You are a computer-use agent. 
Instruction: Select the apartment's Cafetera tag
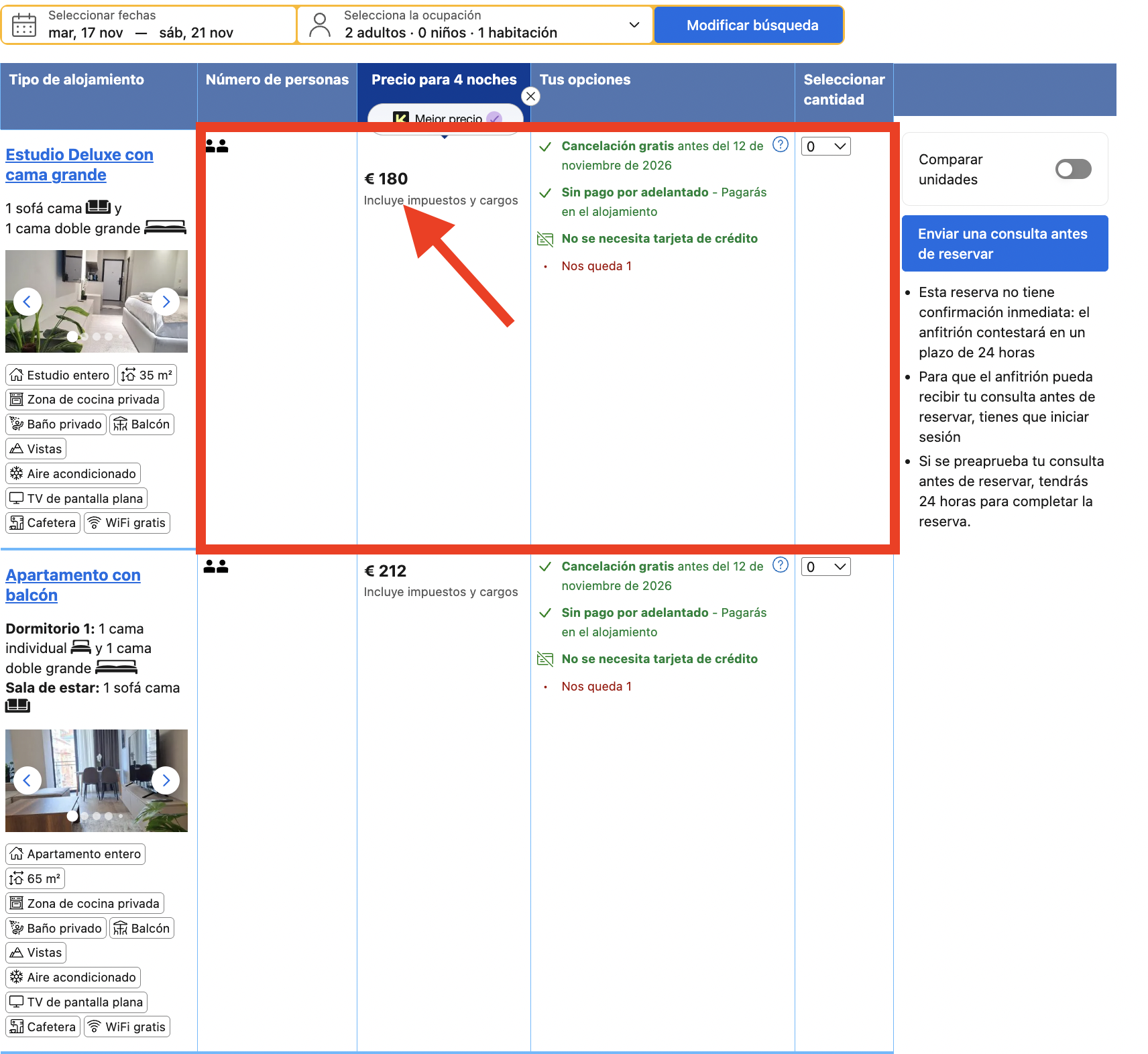click(x=43, y=1027)
